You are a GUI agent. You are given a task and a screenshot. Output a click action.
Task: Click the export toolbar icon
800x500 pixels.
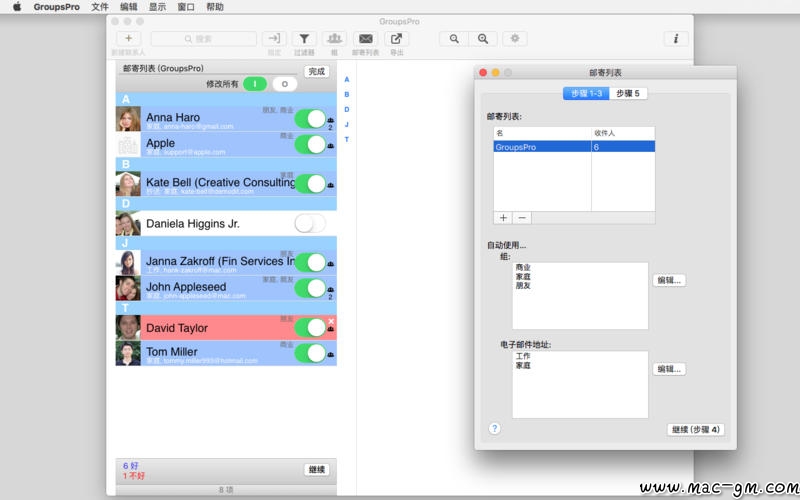pyautogui.click(x=396, y=38)
